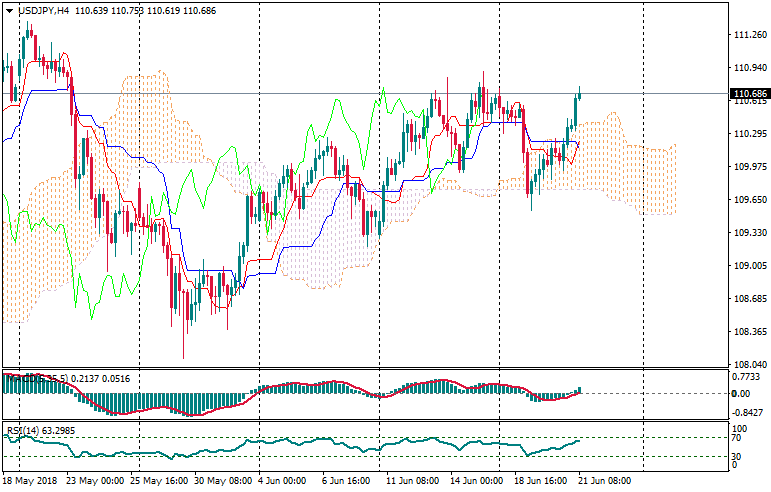Select the 23 May 00:00 time label
The height and width of the screenshot is (492, 771).
tap(93, 481)
